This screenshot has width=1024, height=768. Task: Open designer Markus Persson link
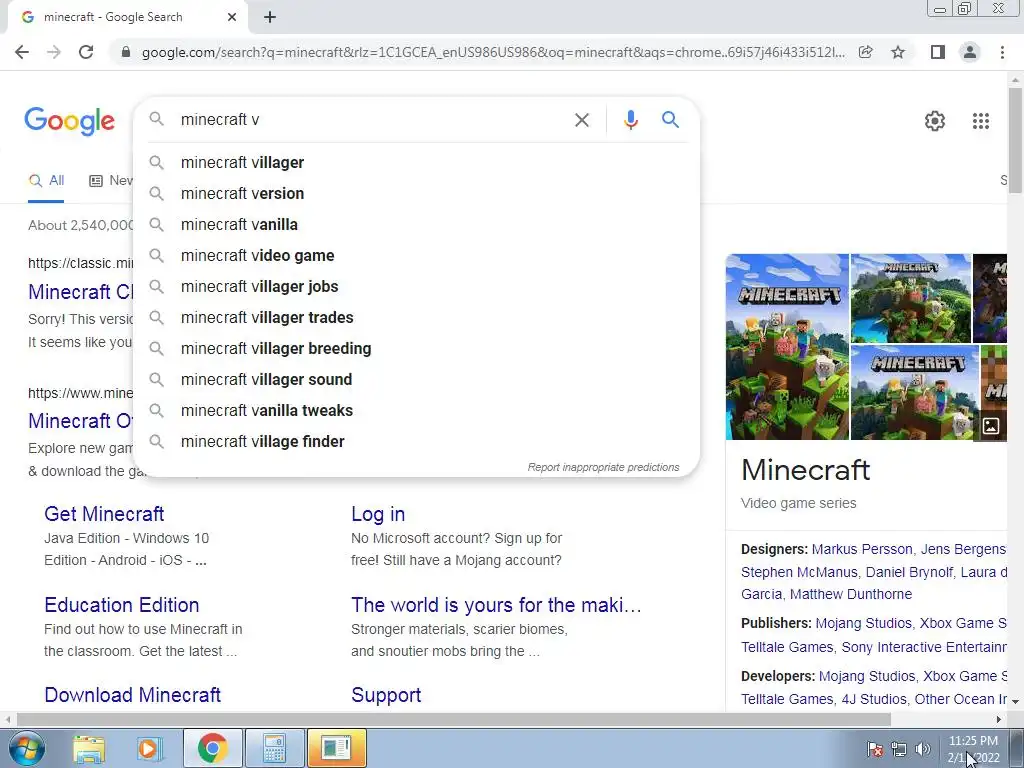(862, 549)
